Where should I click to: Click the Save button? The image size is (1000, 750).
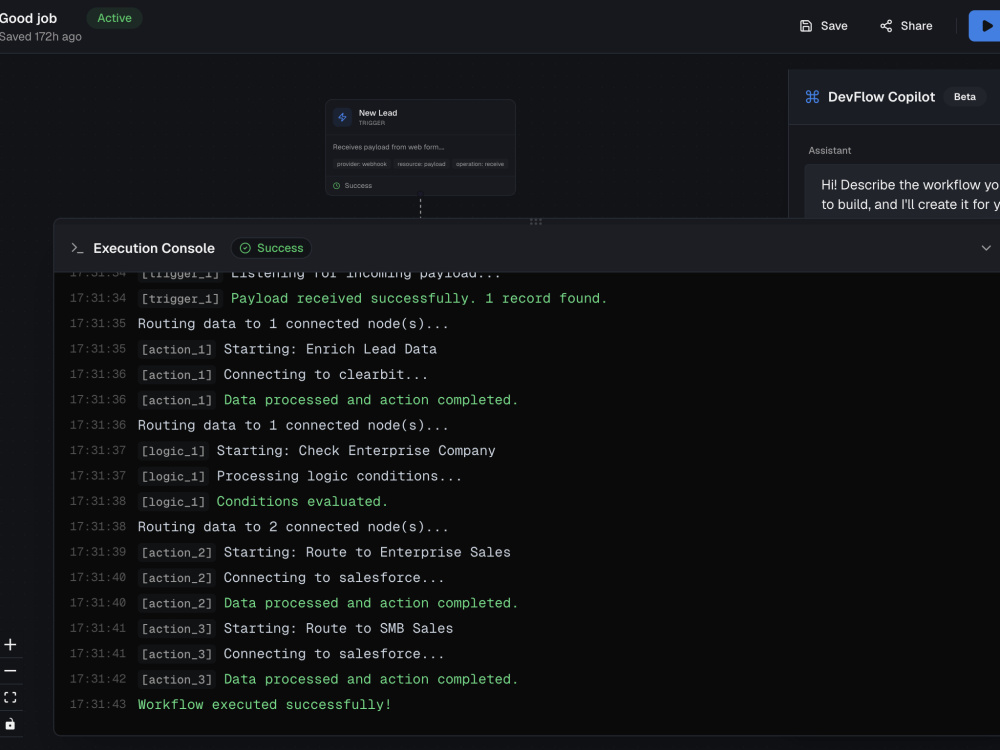(823, 26)
